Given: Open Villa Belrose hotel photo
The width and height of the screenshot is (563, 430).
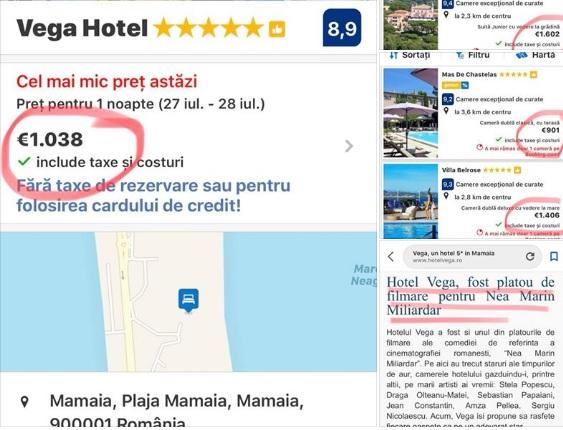Looking at the screenshot, I should coord(410,201).
